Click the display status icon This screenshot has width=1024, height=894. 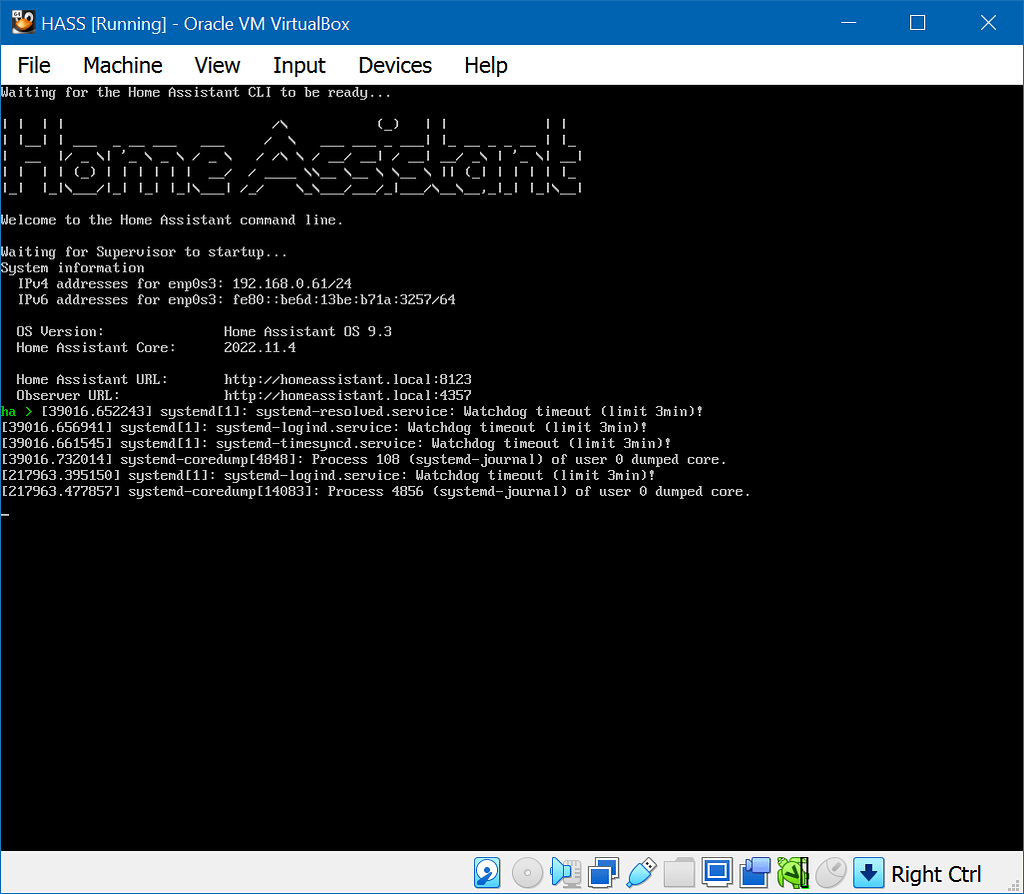point(718,872)
